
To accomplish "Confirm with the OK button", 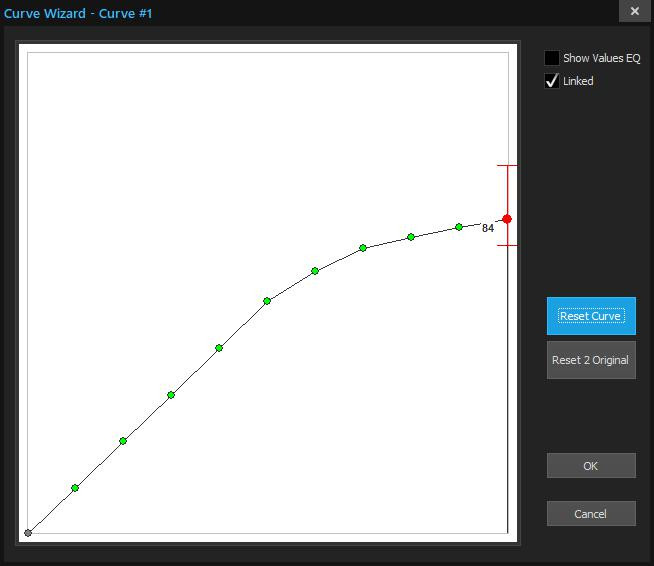I will [x=591, y=465].
